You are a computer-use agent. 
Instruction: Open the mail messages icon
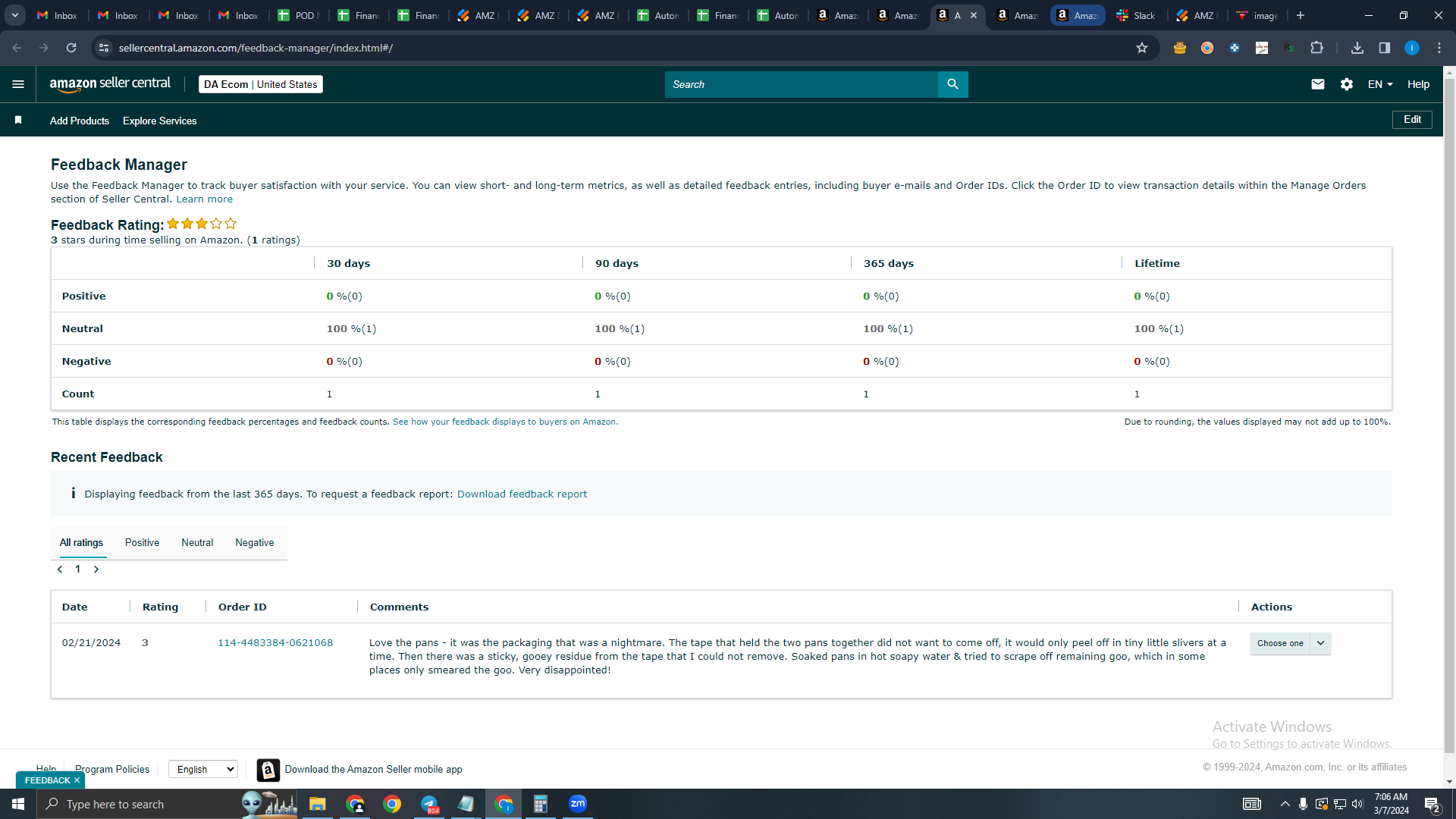point(1318,84)
